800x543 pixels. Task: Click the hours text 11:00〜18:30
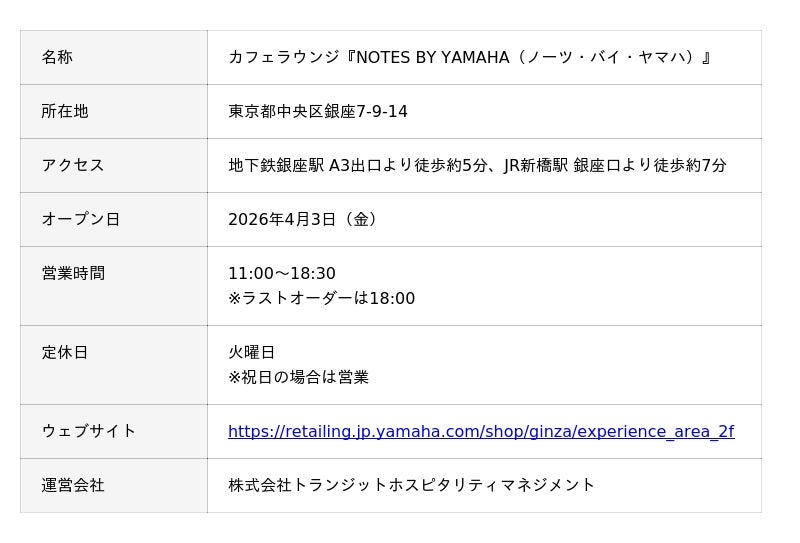click(282, 274)
